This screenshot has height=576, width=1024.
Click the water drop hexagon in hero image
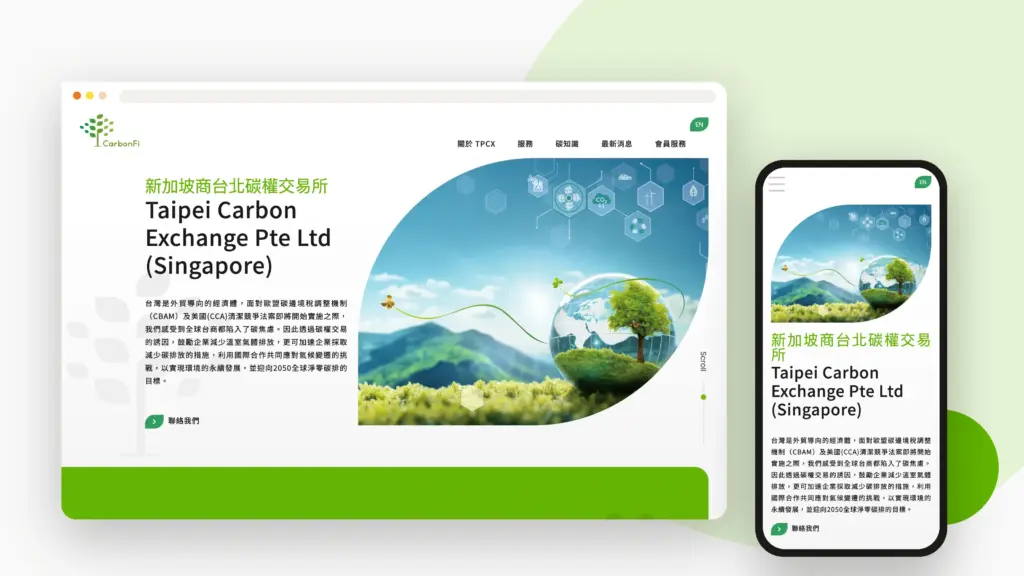point(694,191)
